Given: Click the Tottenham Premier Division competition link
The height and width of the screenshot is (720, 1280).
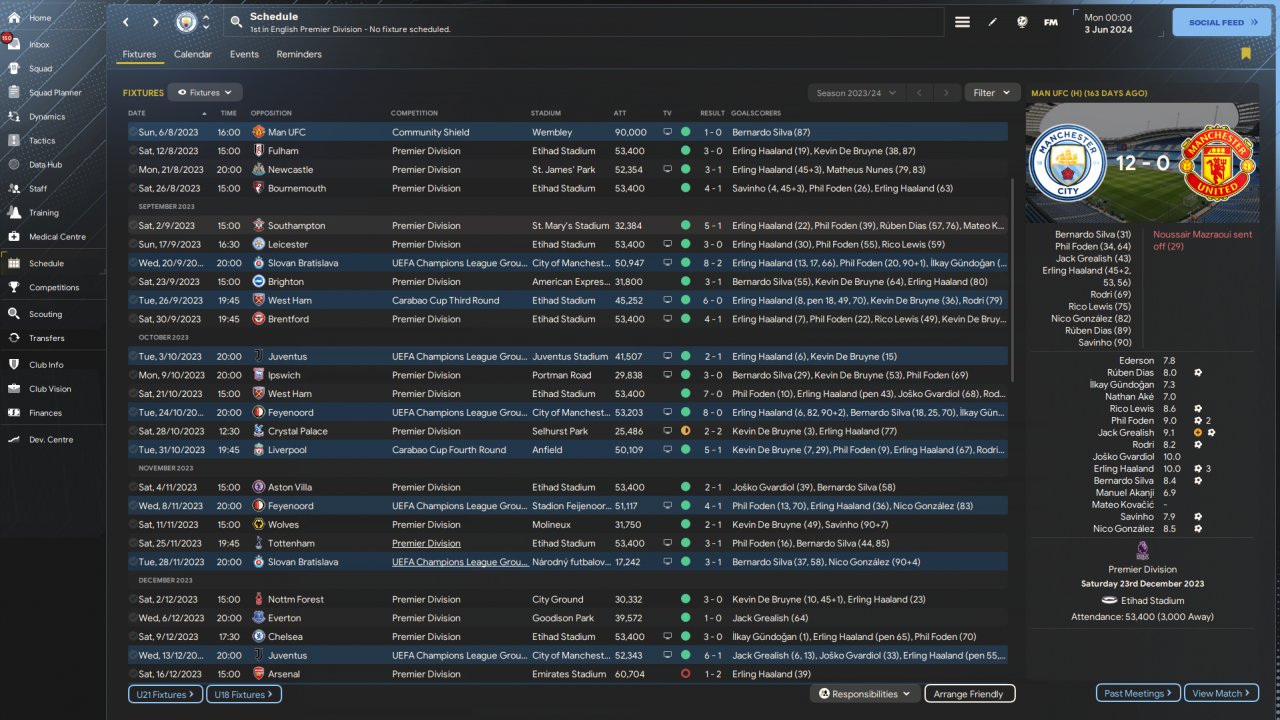Looking at the screenshot, I should coord(426,544).
